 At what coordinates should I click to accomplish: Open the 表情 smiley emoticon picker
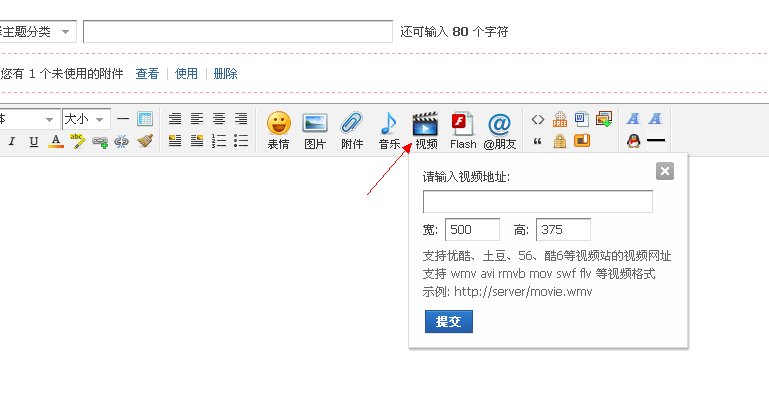[279, 130]
